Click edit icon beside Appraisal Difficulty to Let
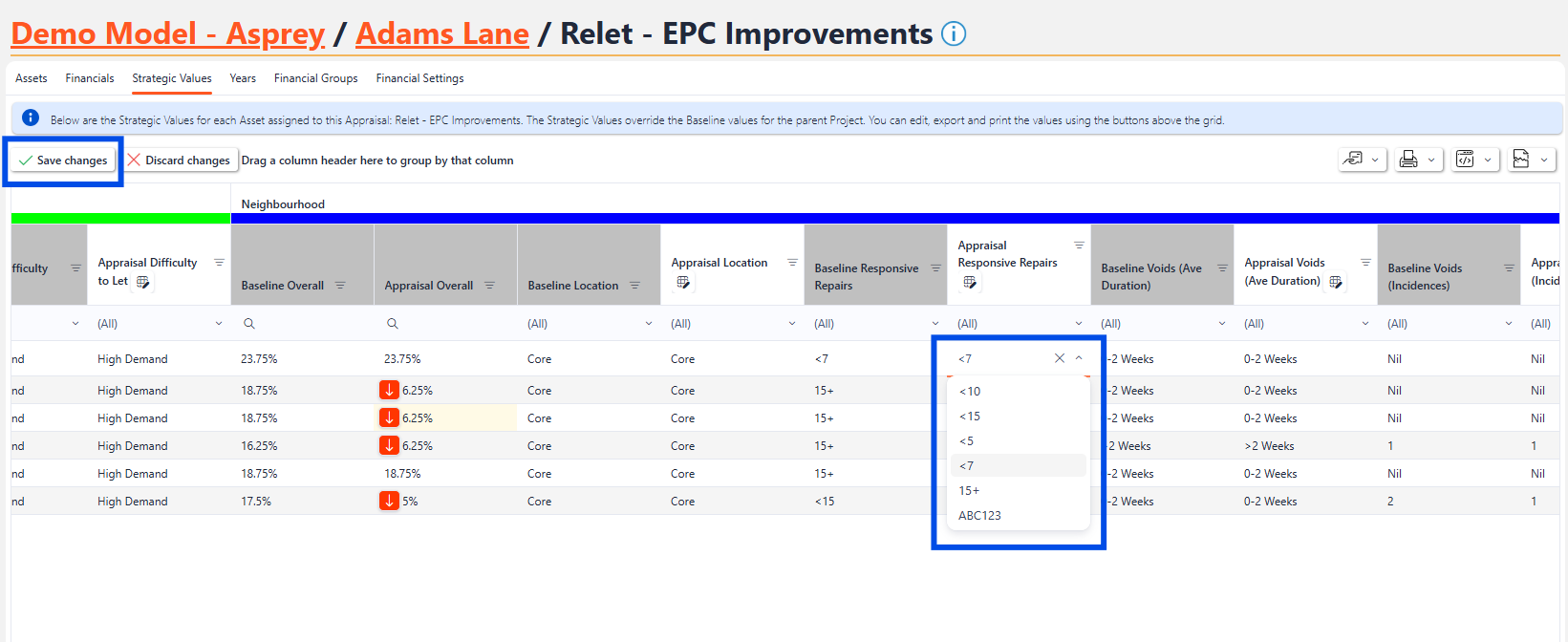This screenshot has width=1568, height=642. [x=142, y=282]
